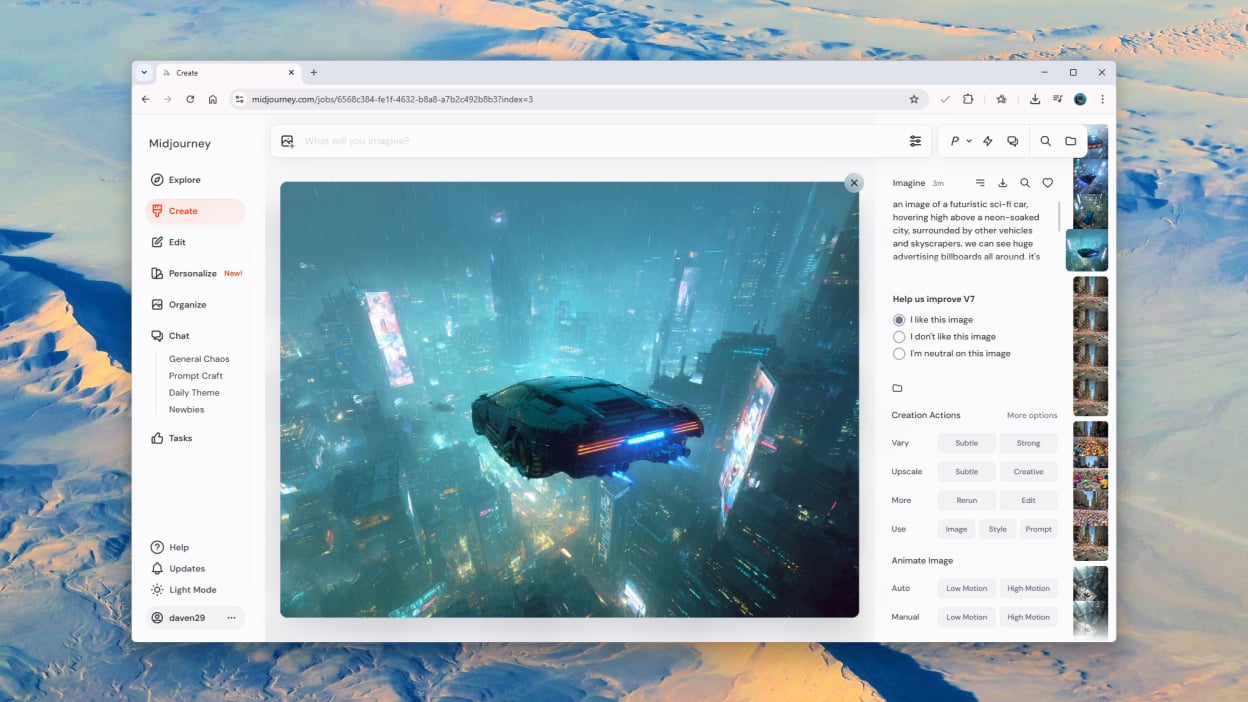Image resolution: width=1248 pixels, height=702 pixels.
Task: Click the add image icon in prompt bar
Action: coord(288,141)
